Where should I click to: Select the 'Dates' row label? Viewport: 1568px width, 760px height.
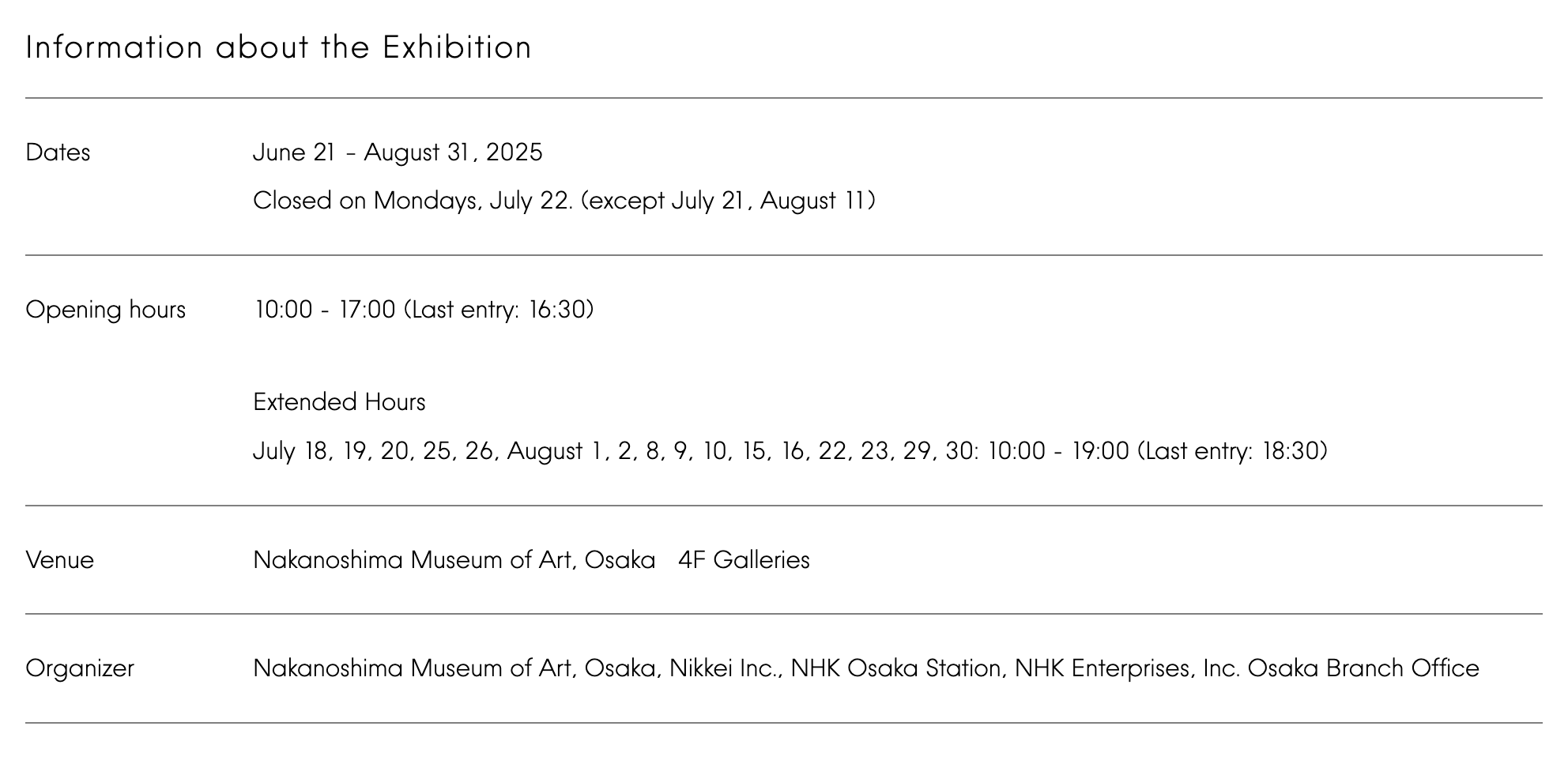(58, 152)
